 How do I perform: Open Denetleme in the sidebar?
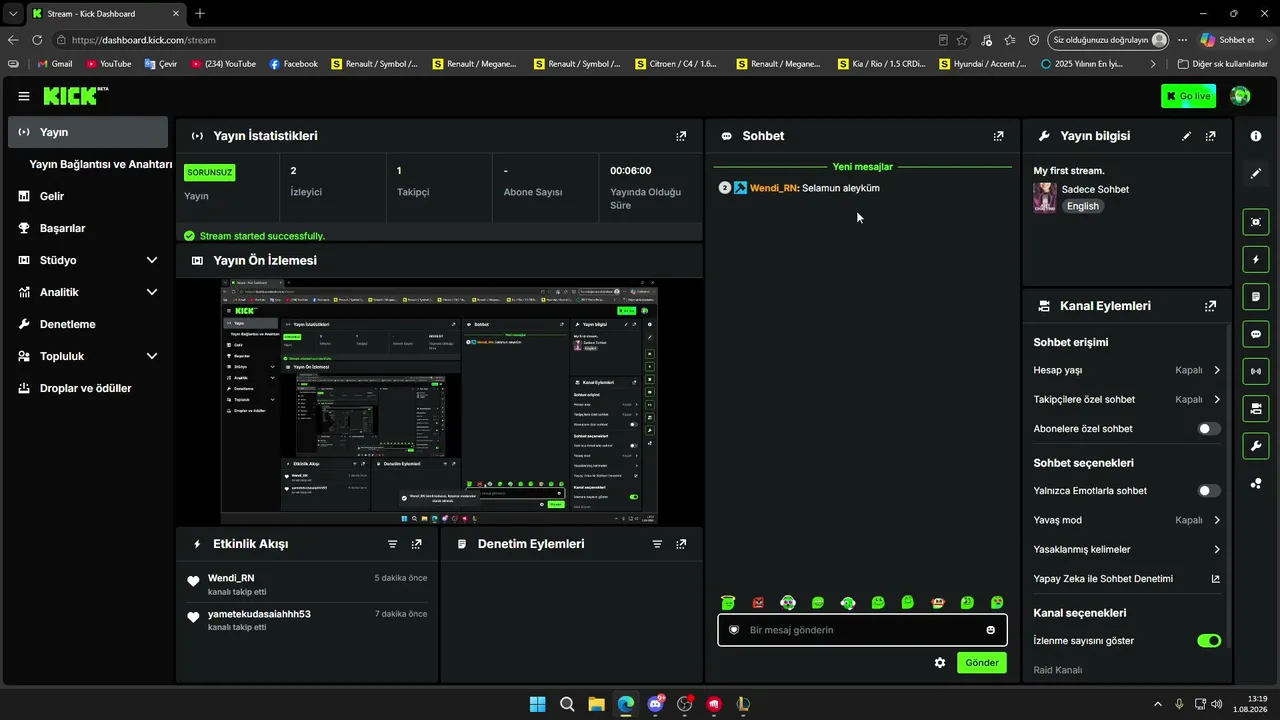click(x=88, y=324)
